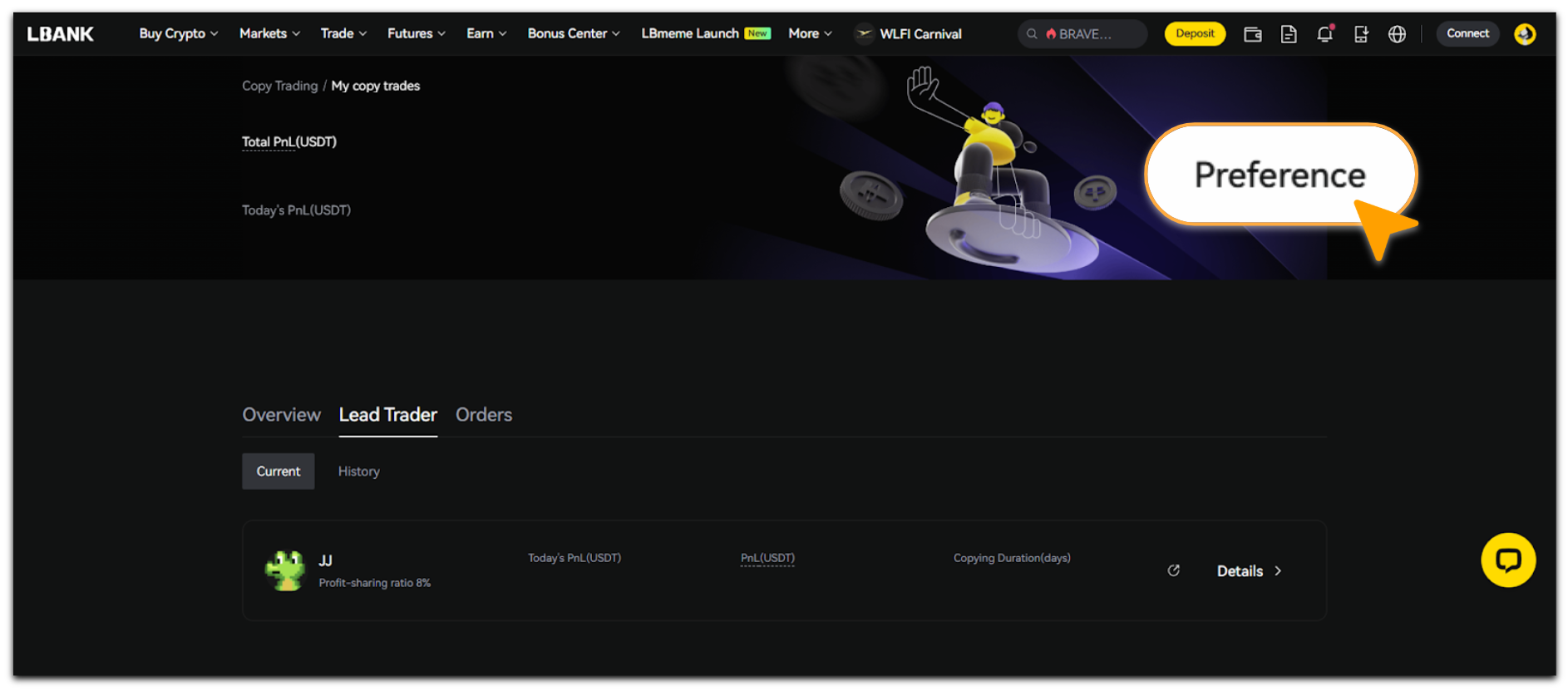Open the wallet assets icon

[1252, 34]
